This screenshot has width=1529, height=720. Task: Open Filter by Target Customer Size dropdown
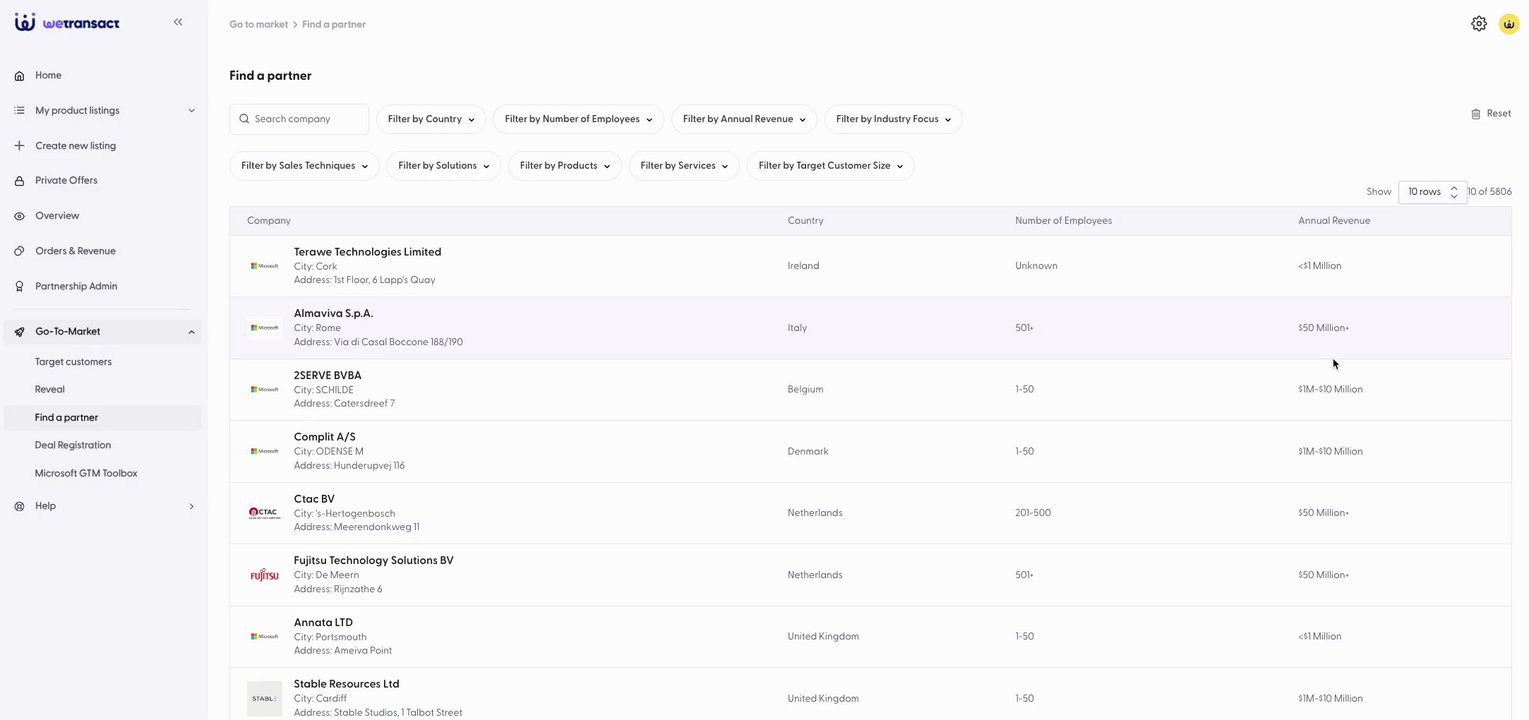tap(830, 166)
